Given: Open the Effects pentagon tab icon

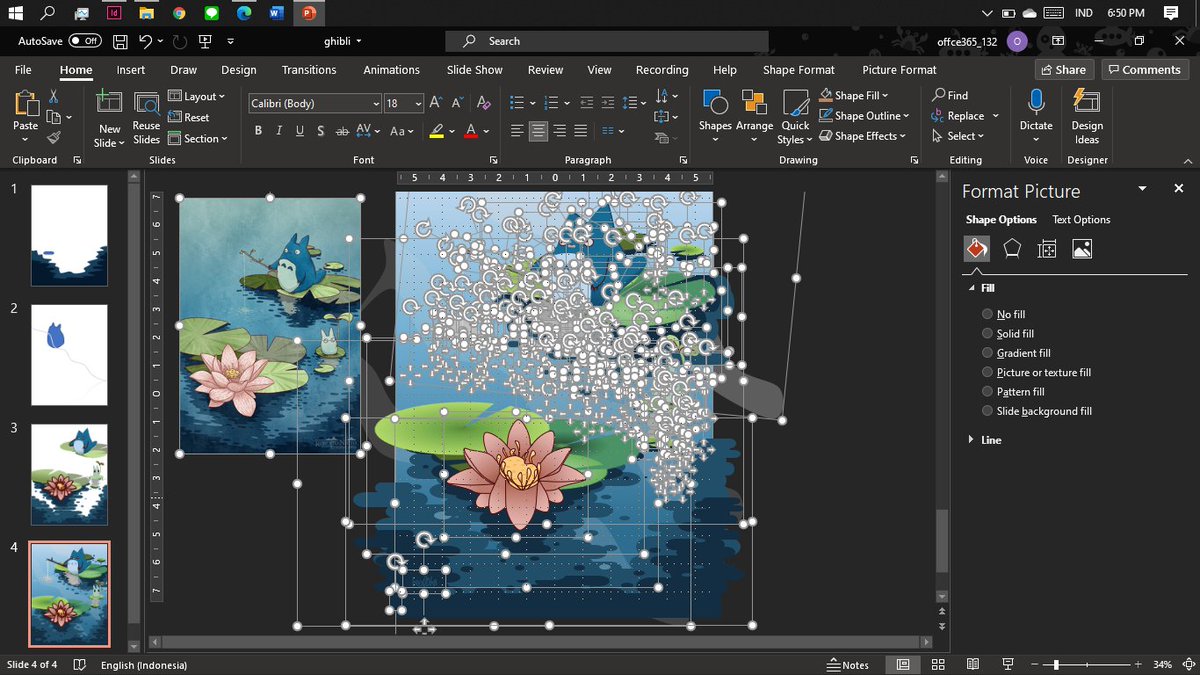Looking at the screenshot, I should point(1012,249).
